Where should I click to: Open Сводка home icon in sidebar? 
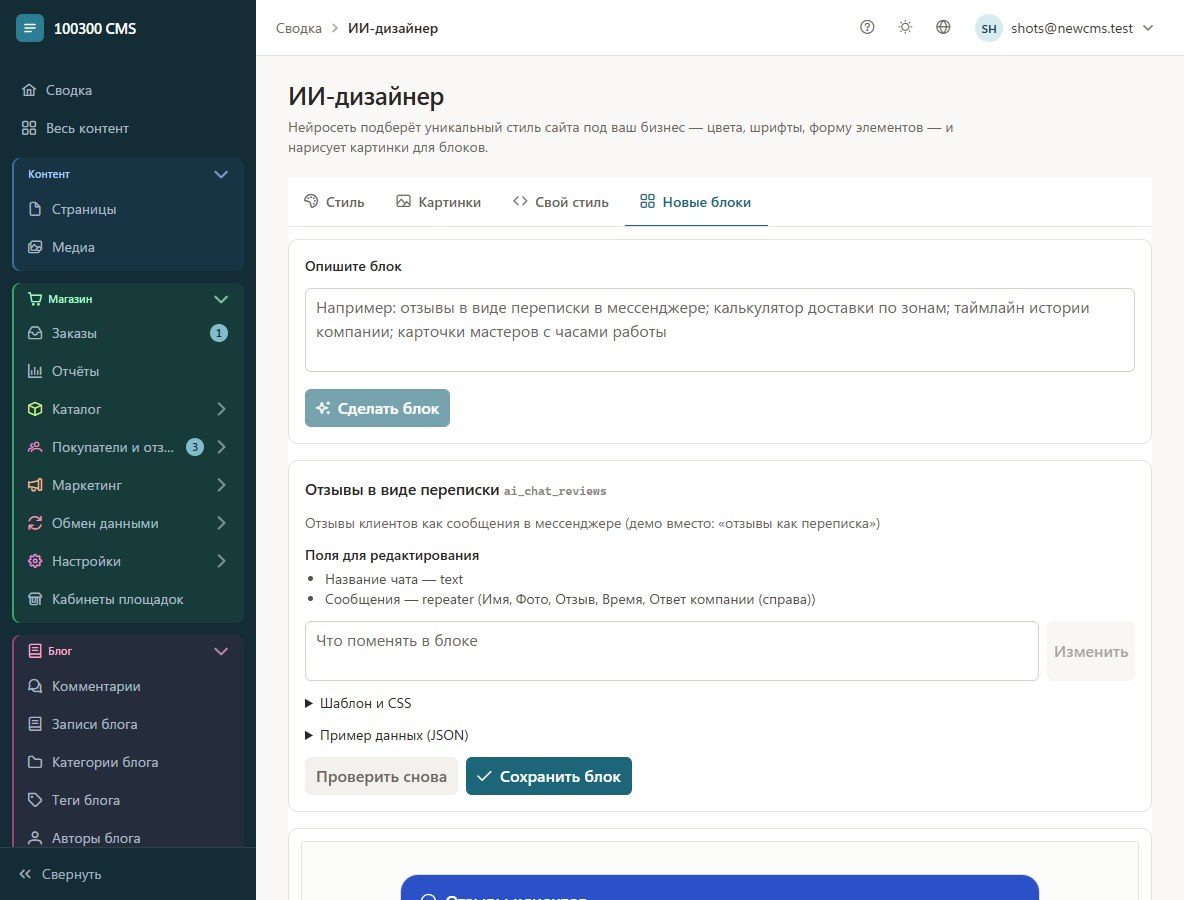[x=29, y=90]
